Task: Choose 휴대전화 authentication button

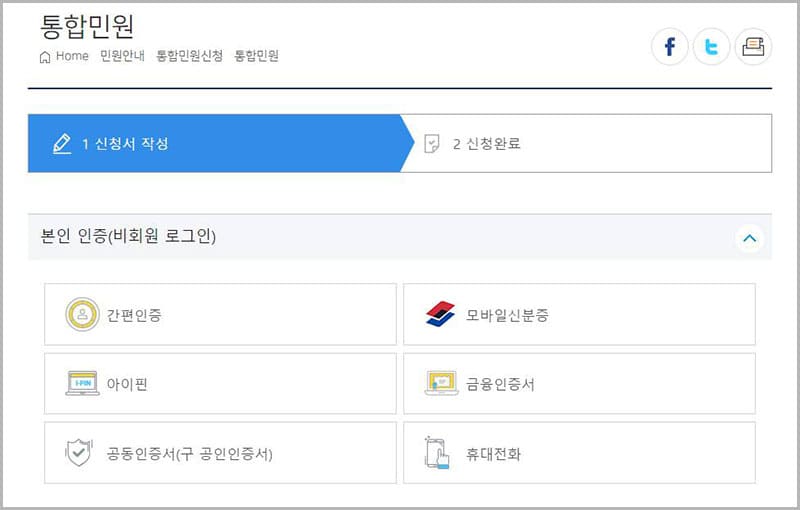Action: pyautogui.click(x=579, y=453)
